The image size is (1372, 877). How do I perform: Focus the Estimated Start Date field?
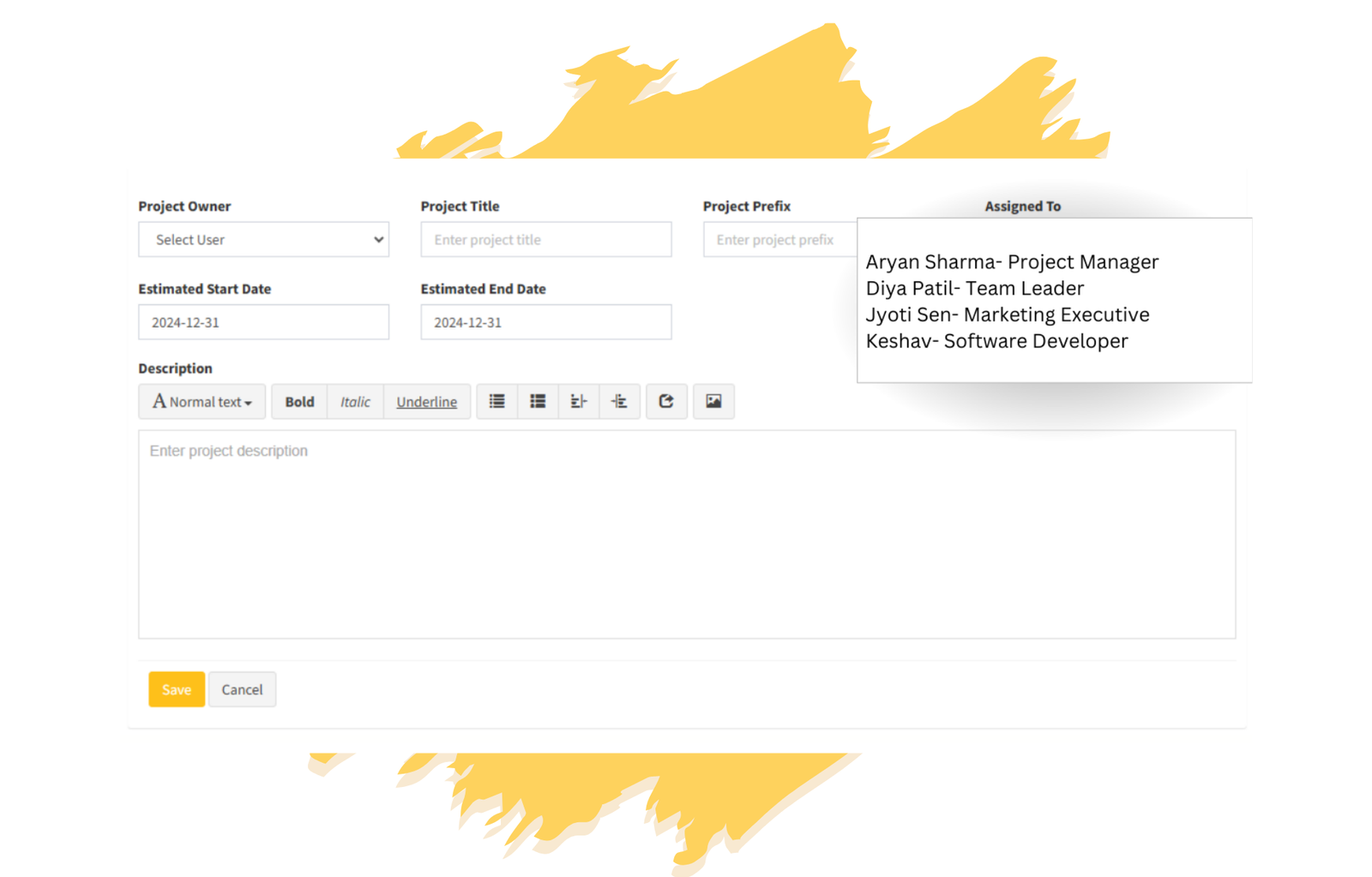(x=263, y=322)
